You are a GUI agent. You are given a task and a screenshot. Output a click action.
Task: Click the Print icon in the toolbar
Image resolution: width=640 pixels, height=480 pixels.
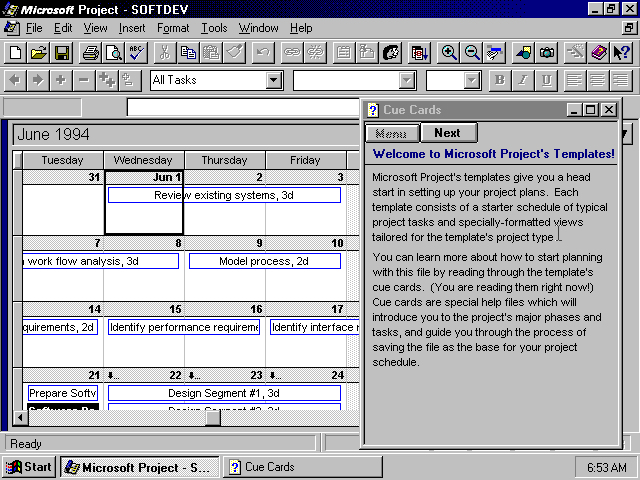point(91,52)
